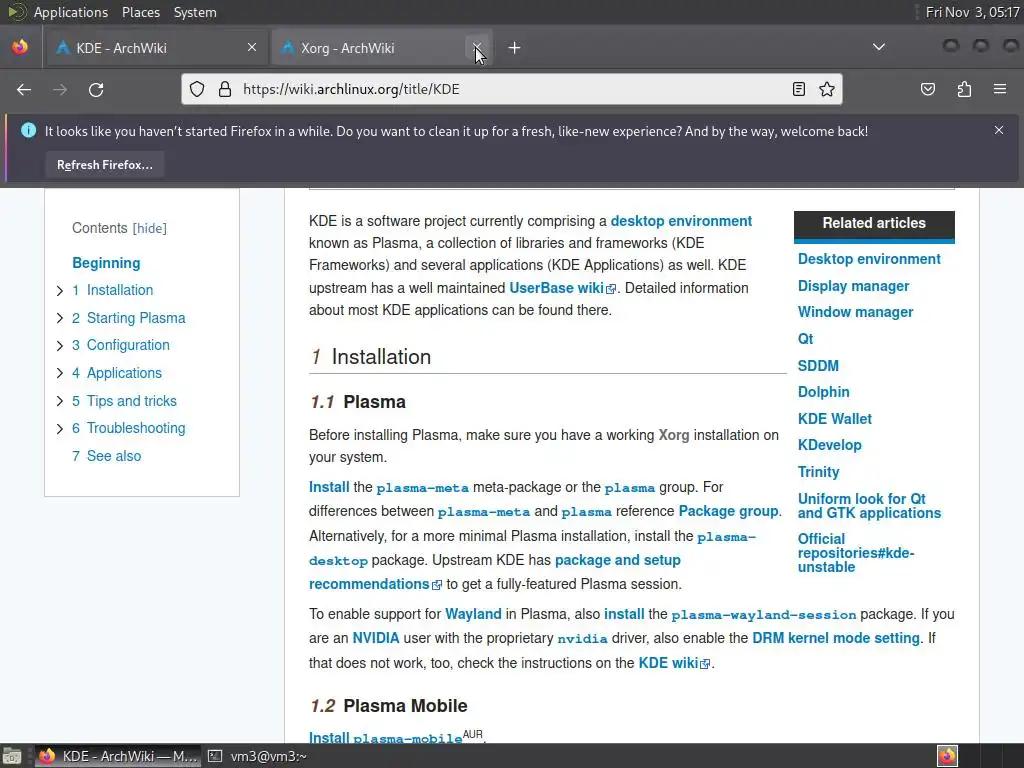Click the clock showing Fri Nov 3, 05:17
The image size is (1024, 768).
pos(972,12)
